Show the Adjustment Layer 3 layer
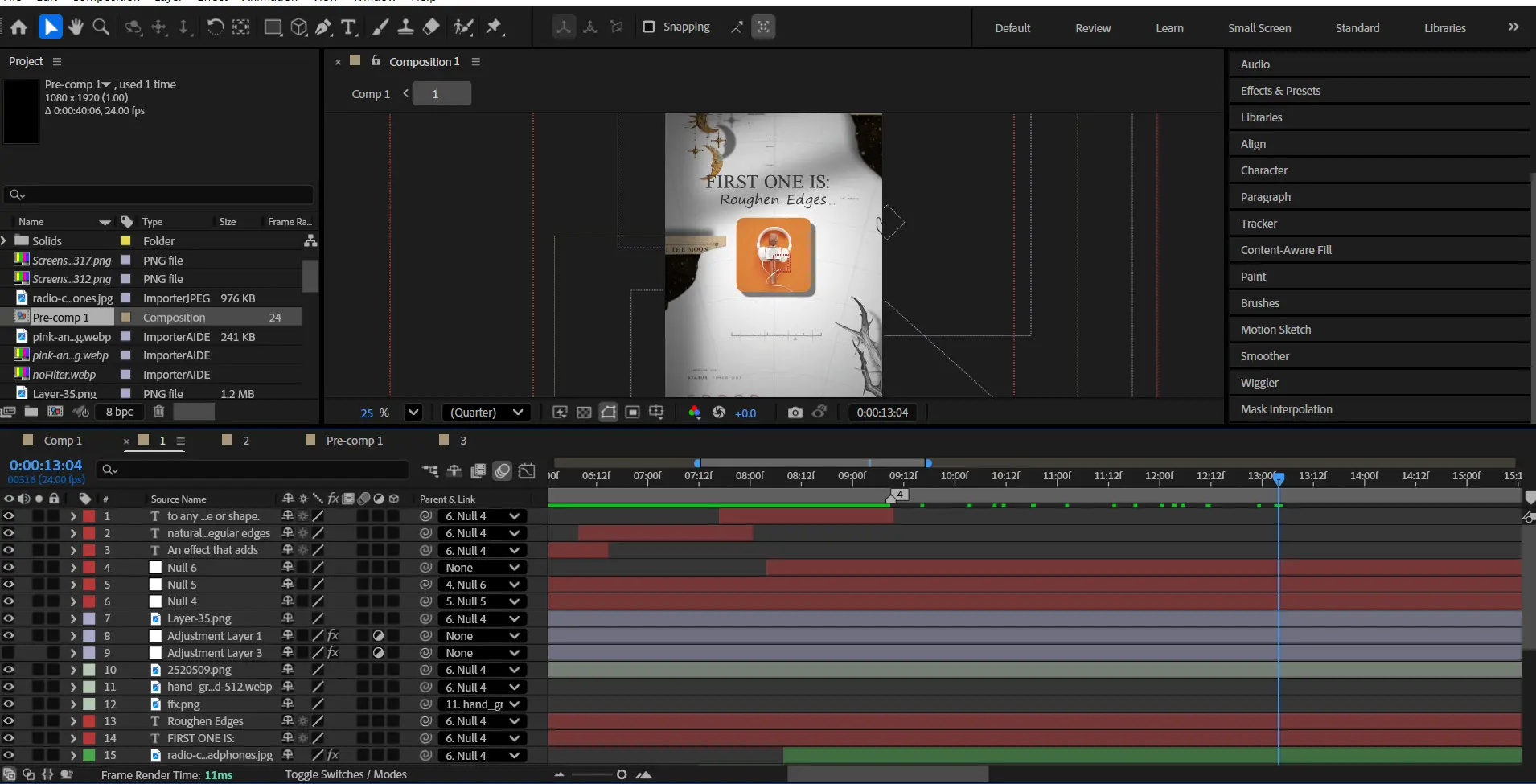The height and width of the screenshot is (784, 1536). [x=9, y=653]
